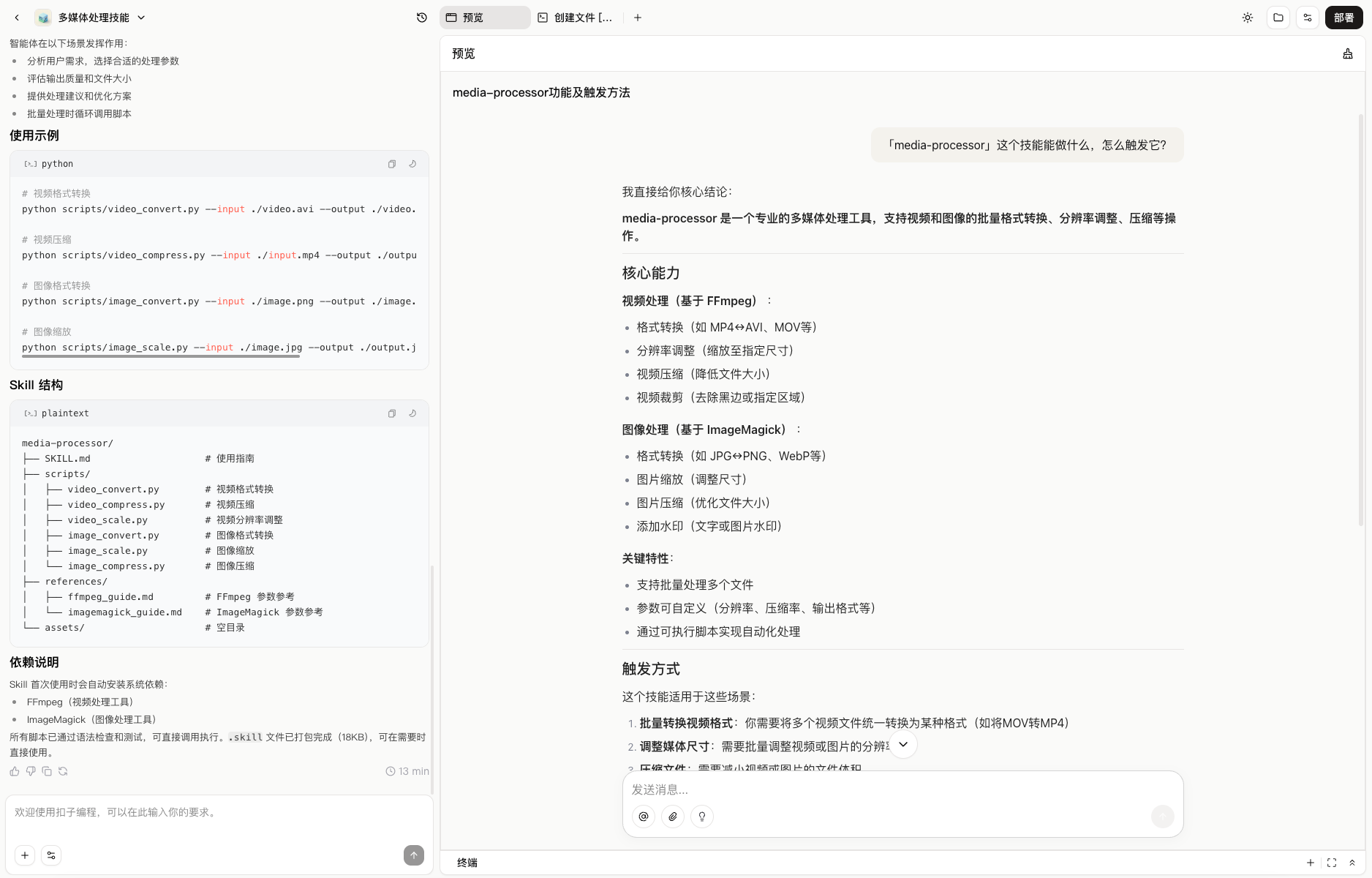Open the settings sliders icon beside 部署
Screen dimensions: 1372x878
pos(1308,17)
